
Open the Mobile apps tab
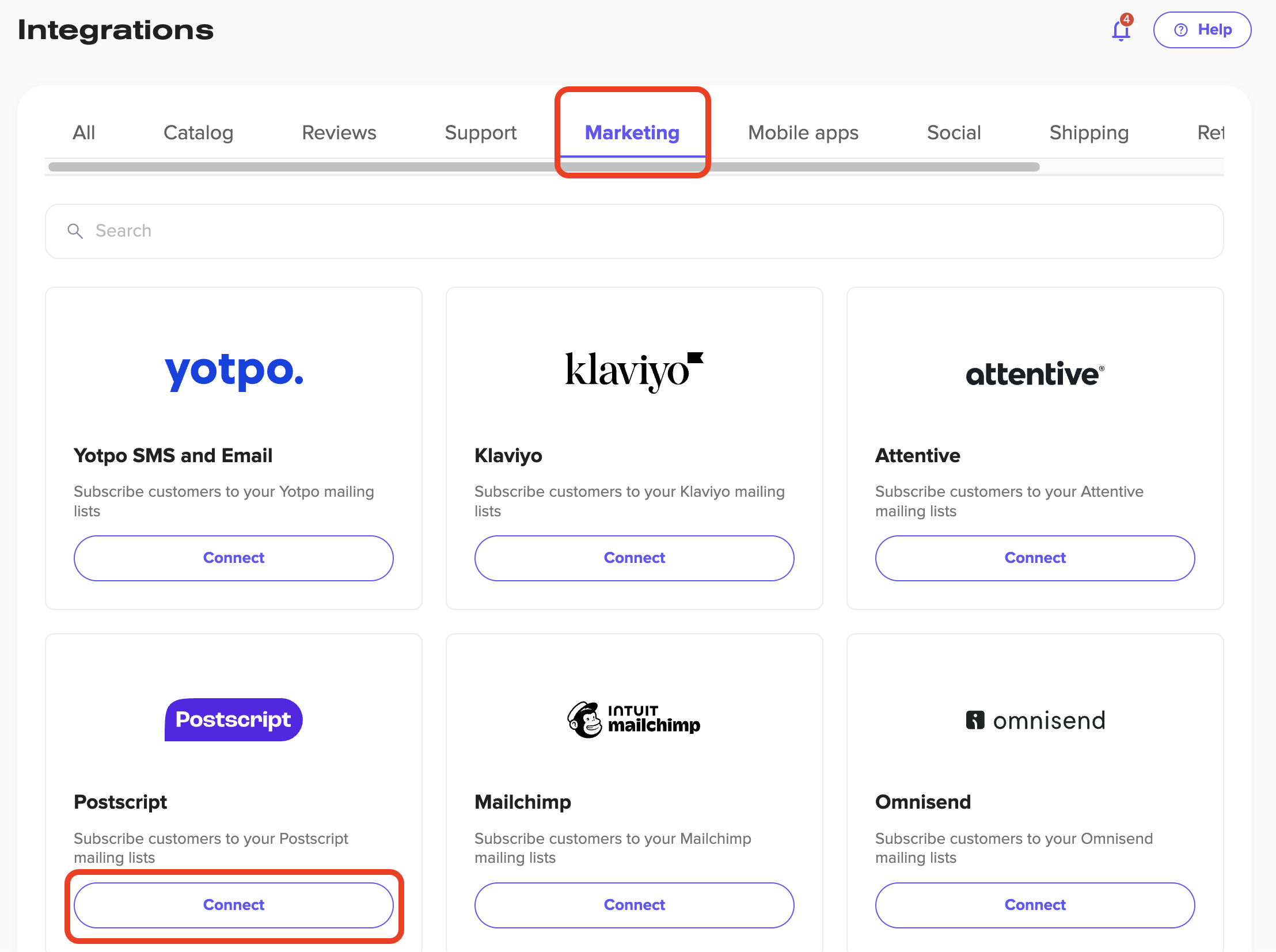click(803, 132)
